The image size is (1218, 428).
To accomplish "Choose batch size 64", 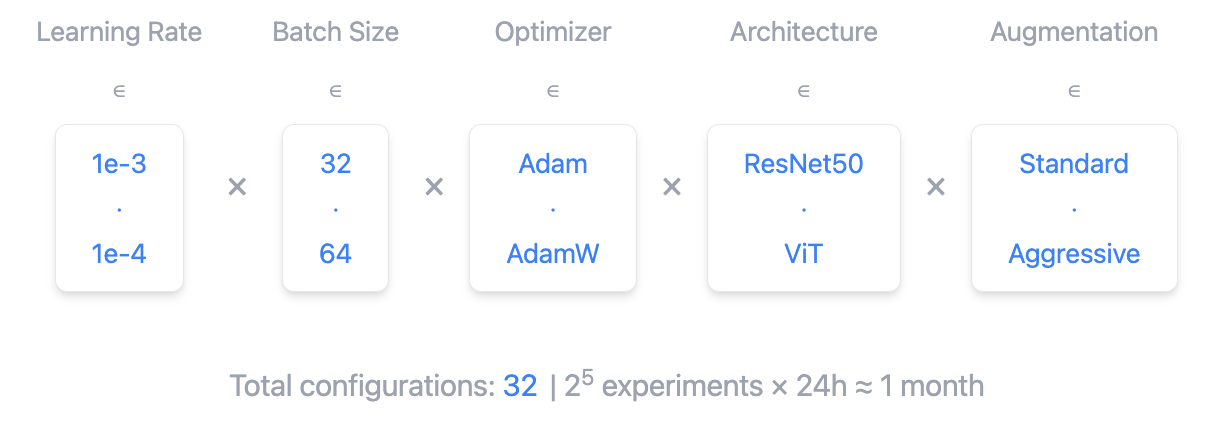I will (335, 254).
